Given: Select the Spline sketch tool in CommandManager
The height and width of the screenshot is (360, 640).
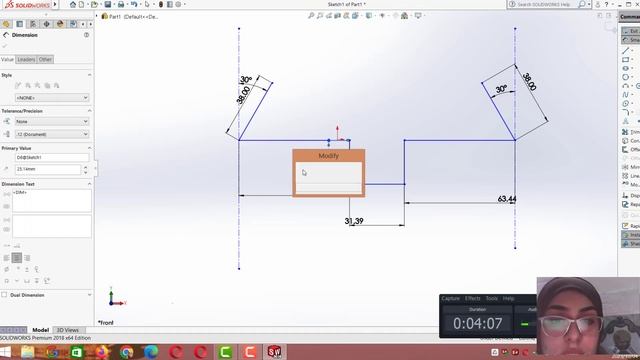Looking at the screenshot, I should click(626, 95).
